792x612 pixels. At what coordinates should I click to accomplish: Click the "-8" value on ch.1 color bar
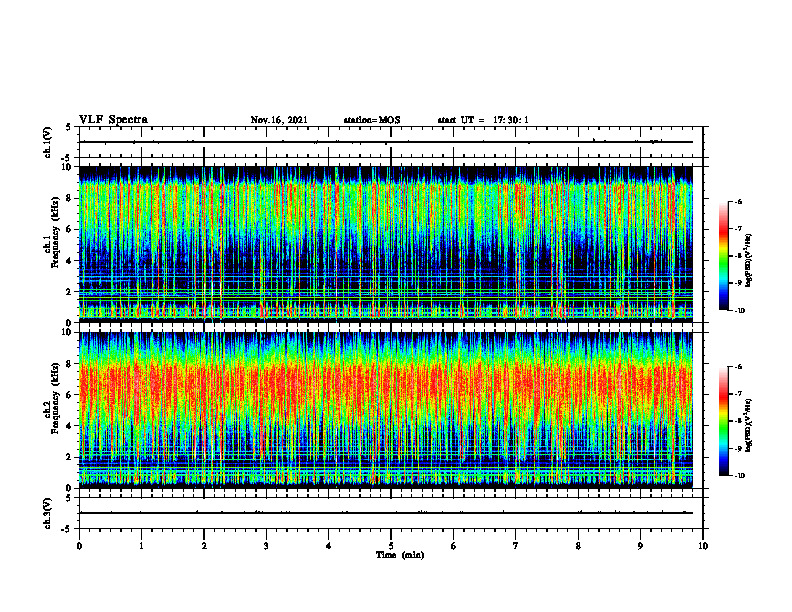tap(738, 256)
